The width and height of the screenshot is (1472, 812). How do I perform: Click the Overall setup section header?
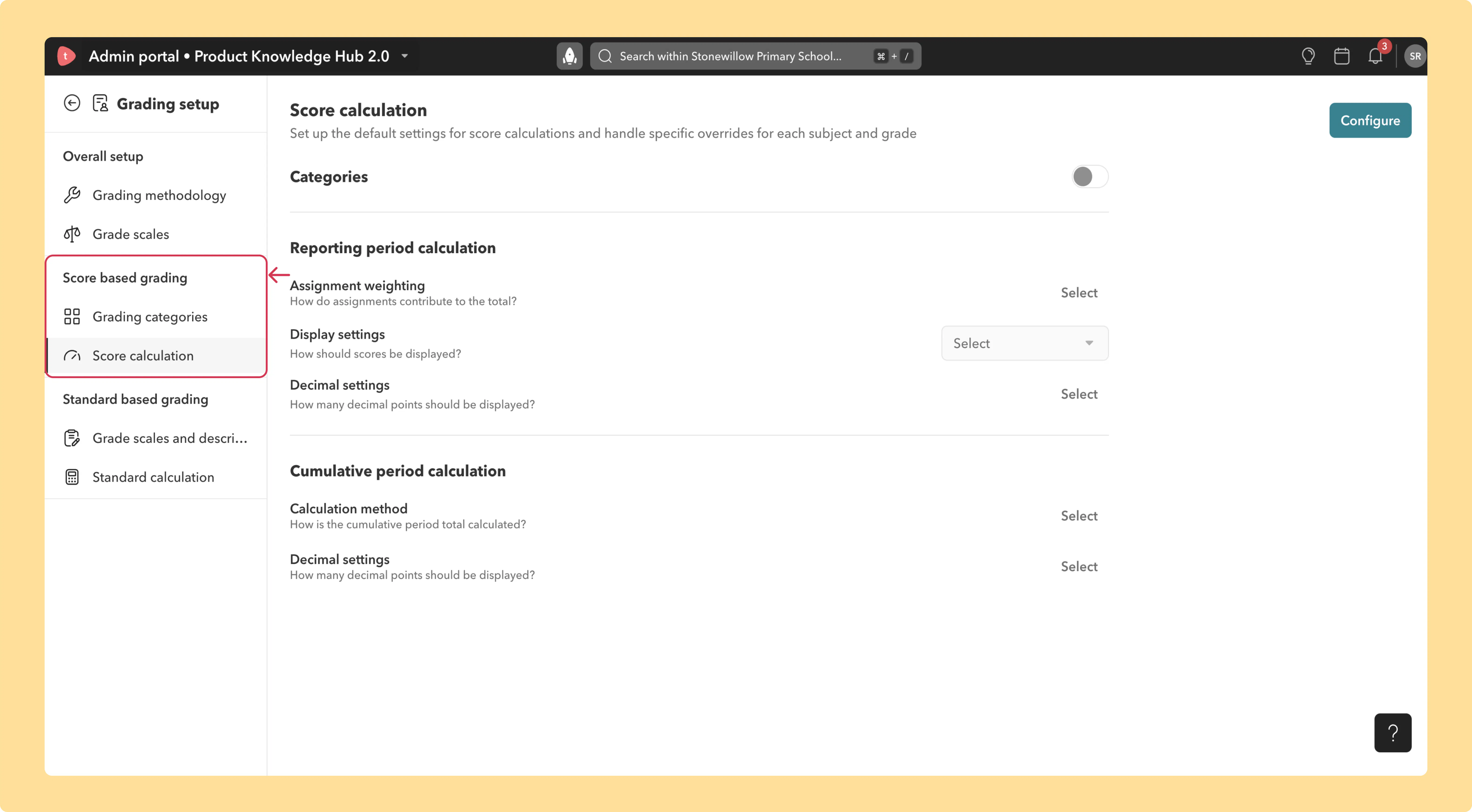(x=103, y=156)
